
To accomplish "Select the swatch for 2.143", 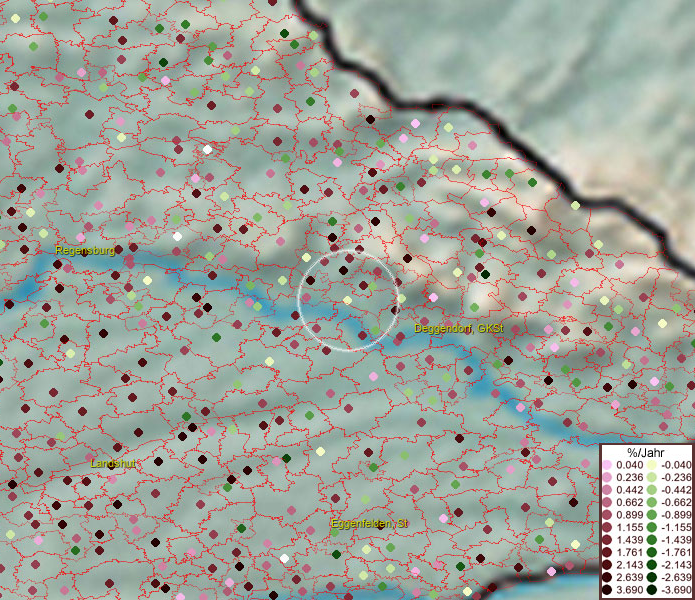I will [607, 565].
